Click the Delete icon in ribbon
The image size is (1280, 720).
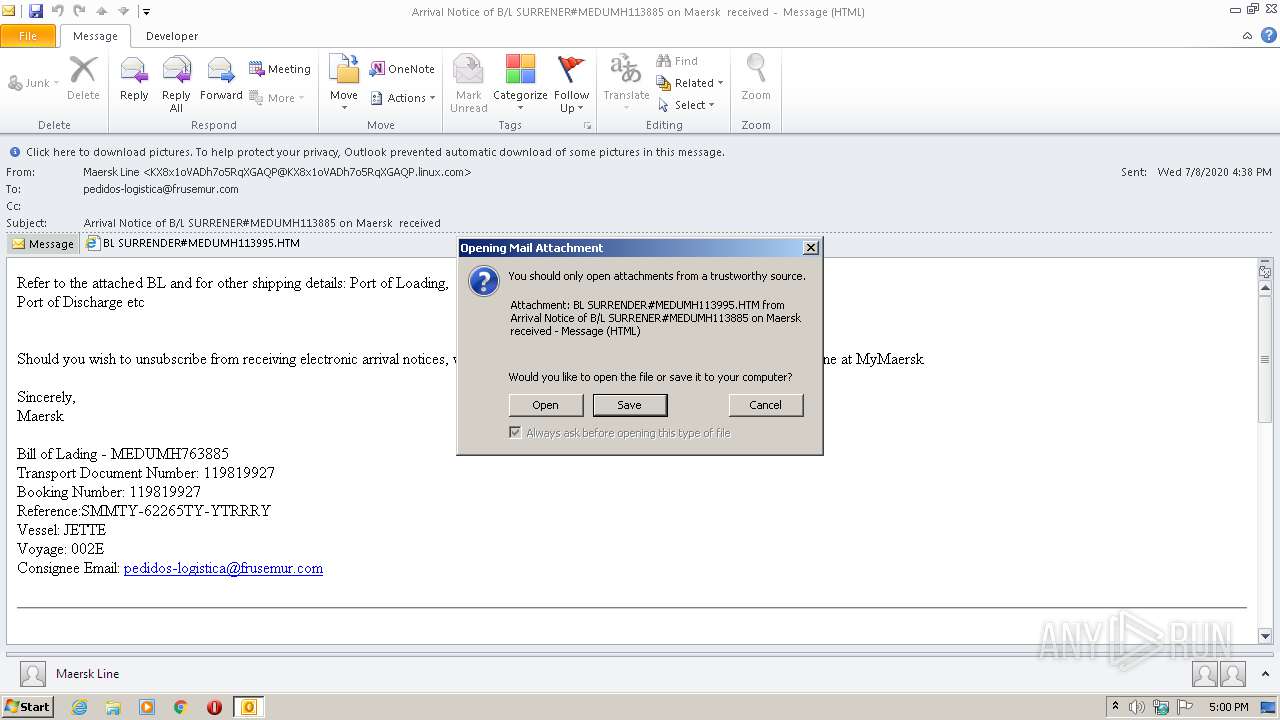tap(83, 79)
